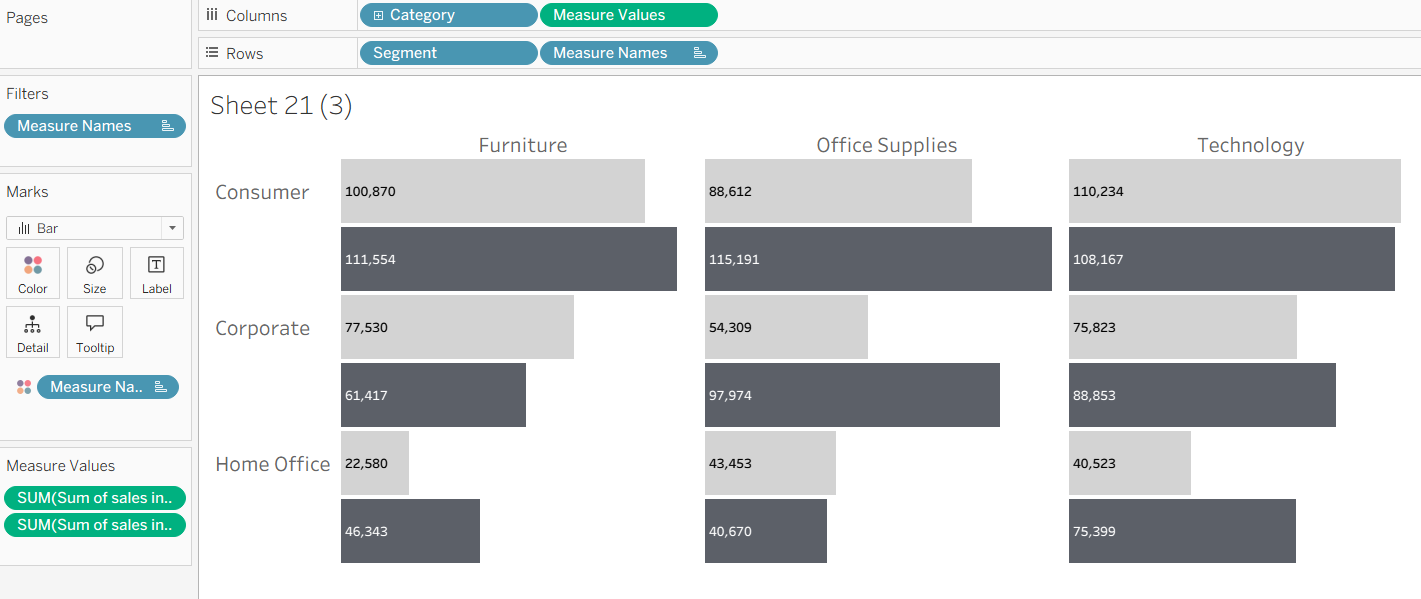Open the Detail marks card
This screenshot has height=599, width=1421.
coord(33,332)
